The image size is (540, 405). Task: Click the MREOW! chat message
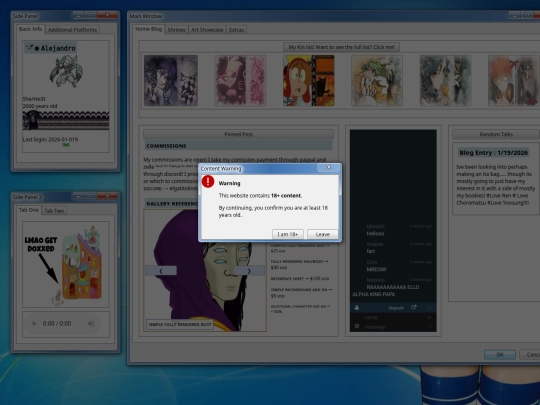[x=376, y=269]
